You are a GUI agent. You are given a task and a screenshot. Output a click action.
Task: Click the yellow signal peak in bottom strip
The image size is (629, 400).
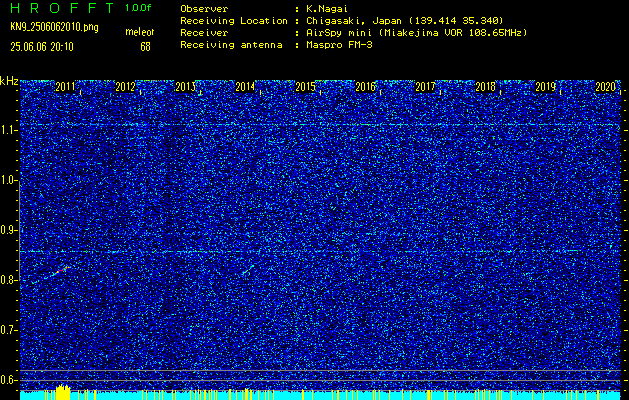(x=63, y=391)
